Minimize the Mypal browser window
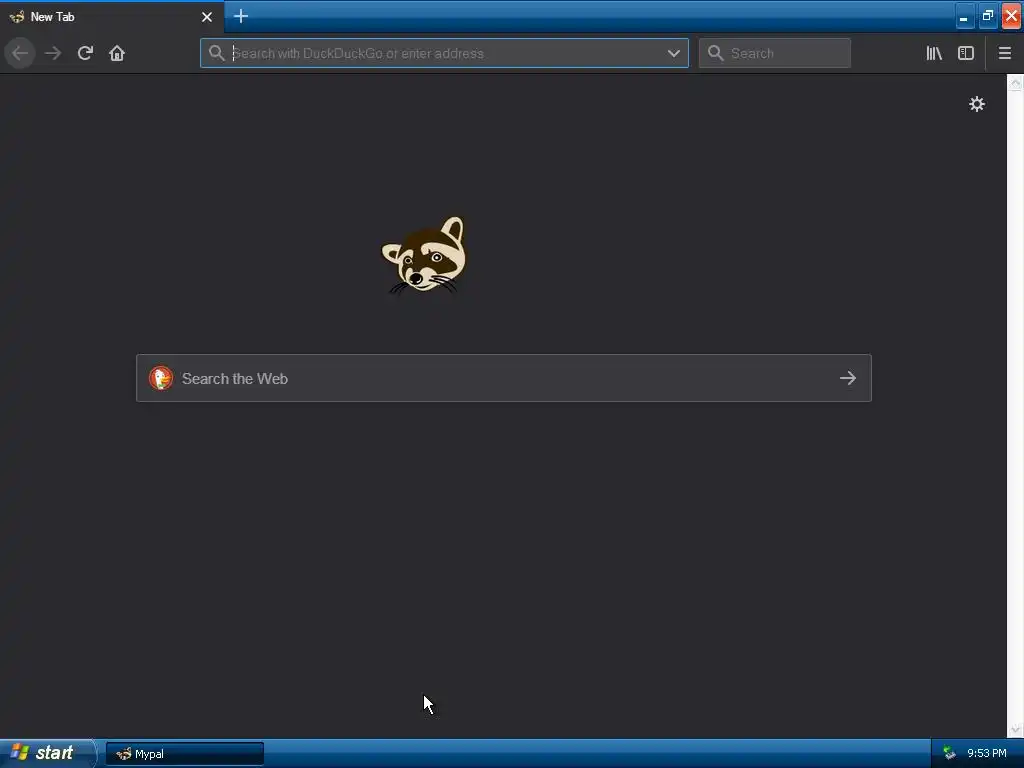 (964, 16)
